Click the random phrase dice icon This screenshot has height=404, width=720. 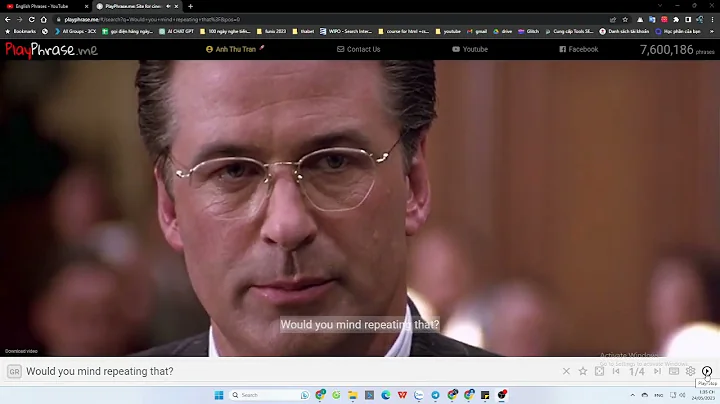[599, 371]
